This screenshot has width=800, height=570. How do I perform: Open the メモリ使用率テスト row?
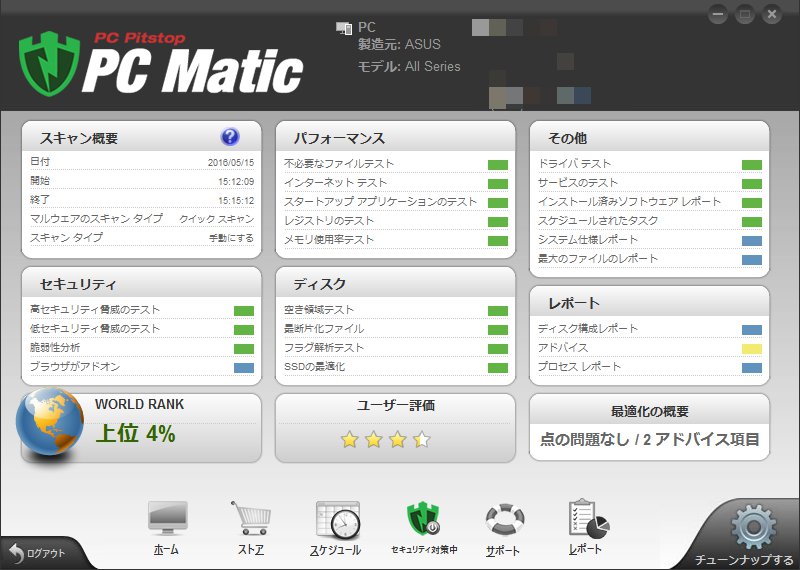[395, 240]
